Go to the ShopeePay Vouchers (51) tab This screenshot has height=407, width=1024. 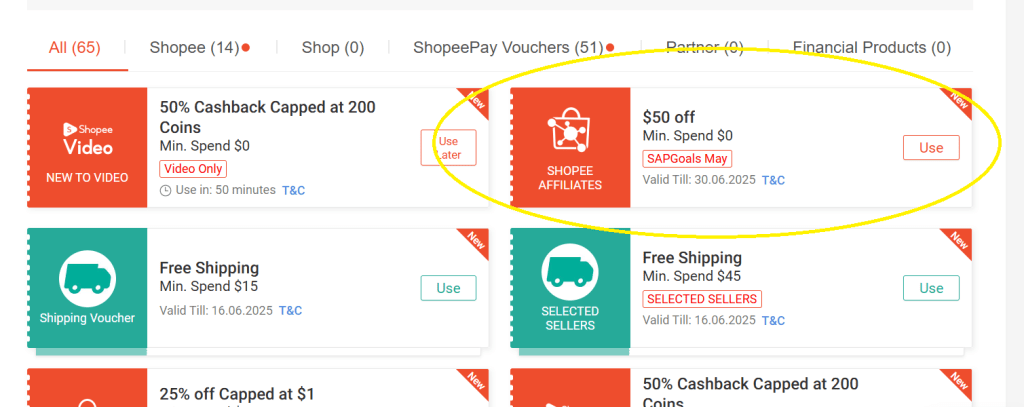(508, 47)
